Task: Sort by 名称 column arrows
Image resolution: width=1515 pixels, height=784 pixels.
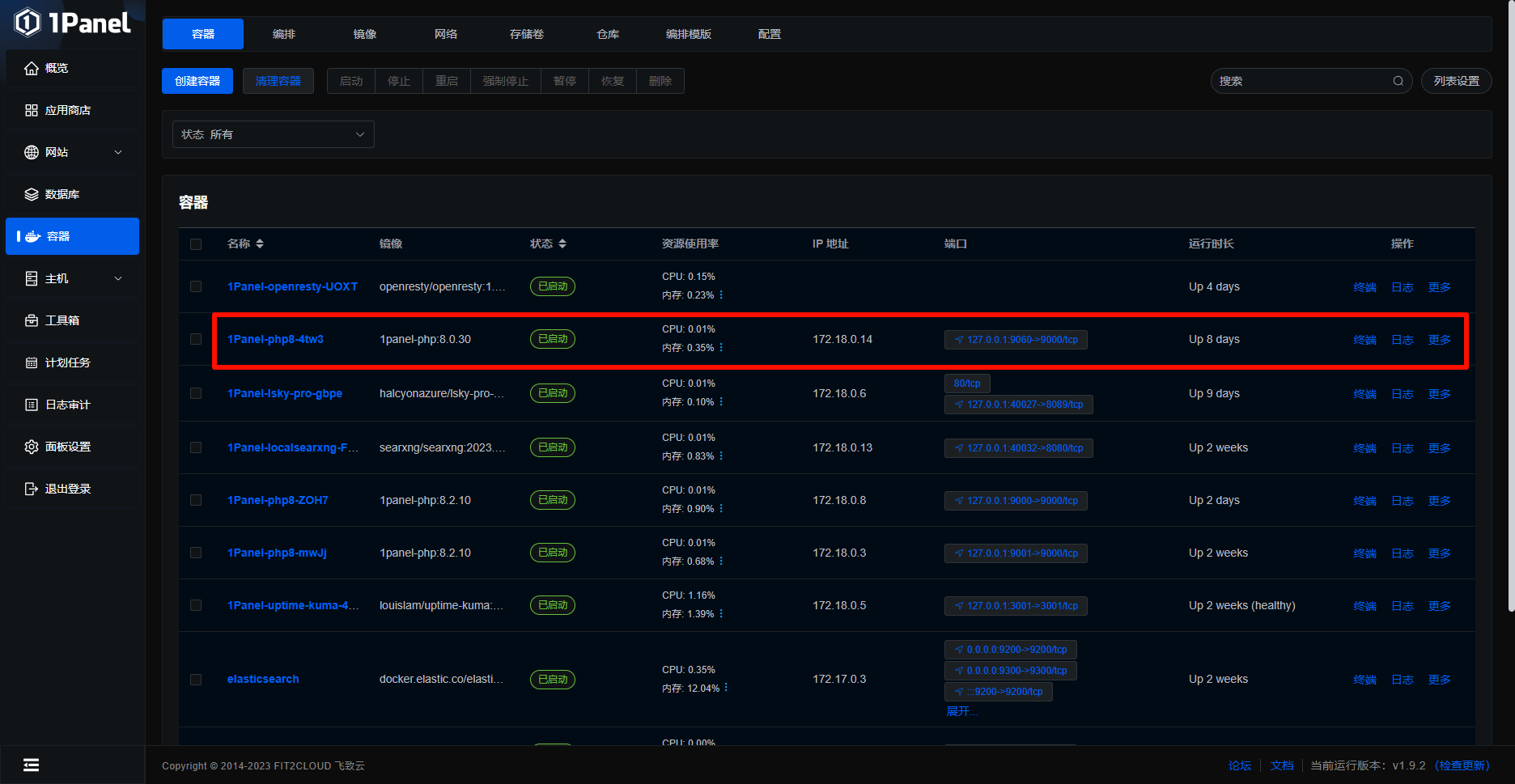Action: [260, 244]
